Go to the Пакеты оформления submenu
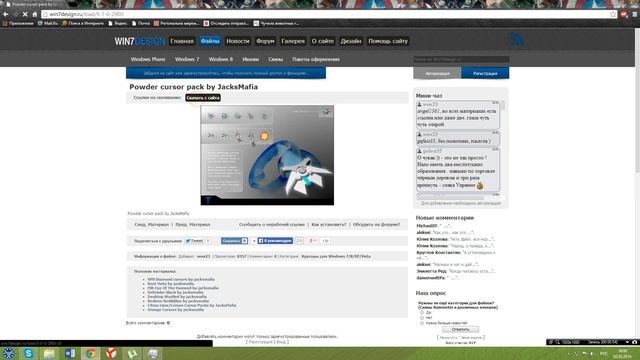The image size is (640, 360). click(316, 59)
